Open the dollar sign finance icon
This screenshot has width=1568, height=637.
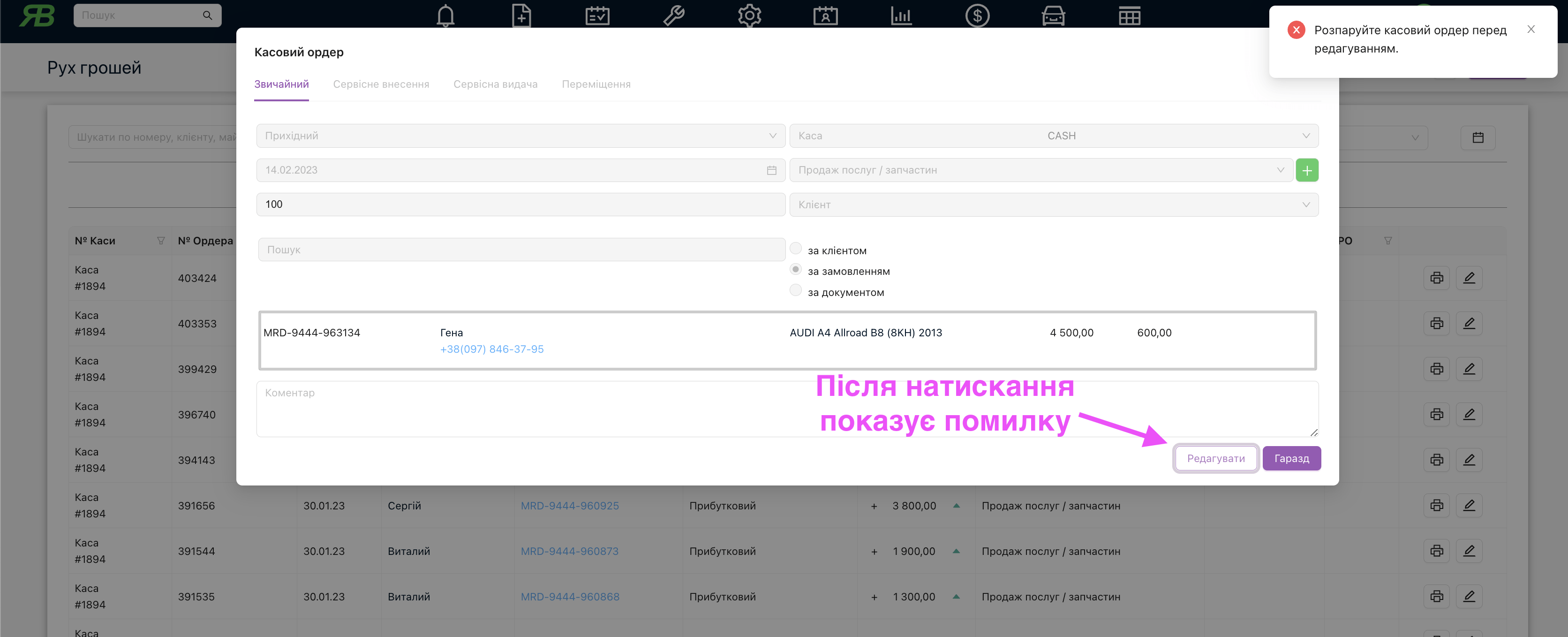[977, 15]
